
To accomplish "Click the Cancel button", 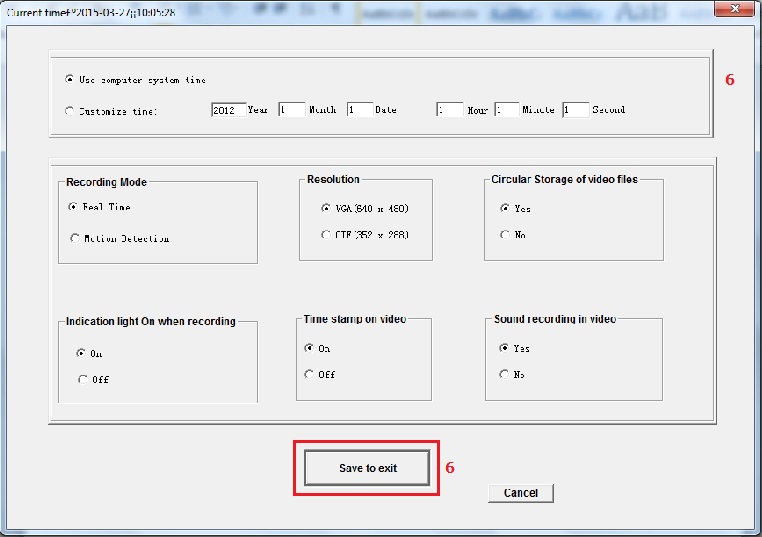I will pyautogui.click(x=520, y=493).
